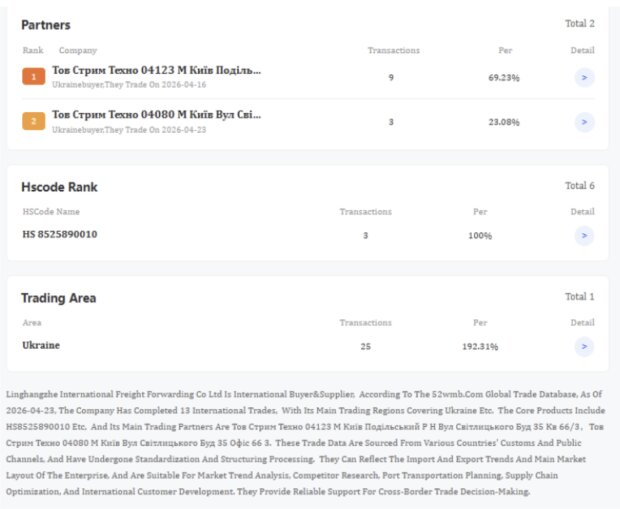
Task: Click Total 6 label in Hscode Rank
Action: (x=580, y=186)
